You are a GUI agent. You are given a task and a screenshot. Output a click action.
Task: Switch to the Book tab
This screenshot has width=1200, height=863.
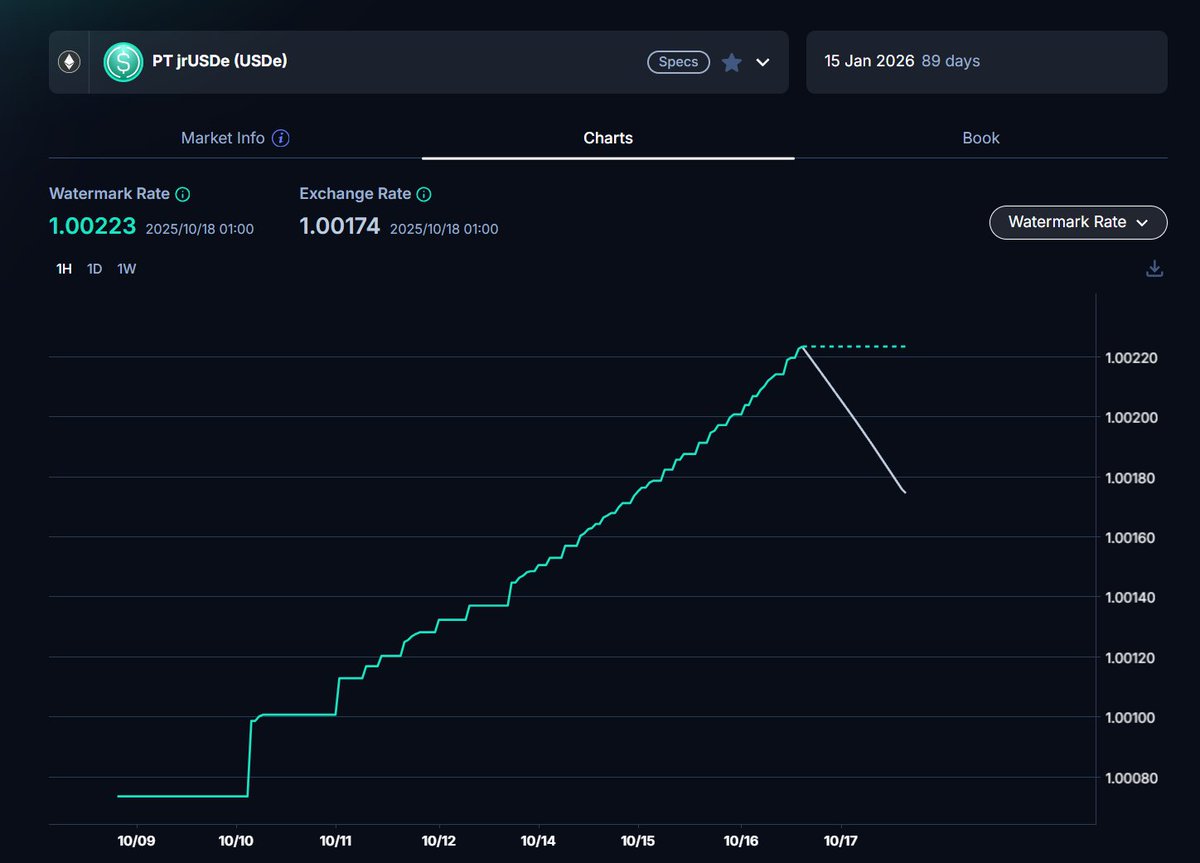(980, 138)
